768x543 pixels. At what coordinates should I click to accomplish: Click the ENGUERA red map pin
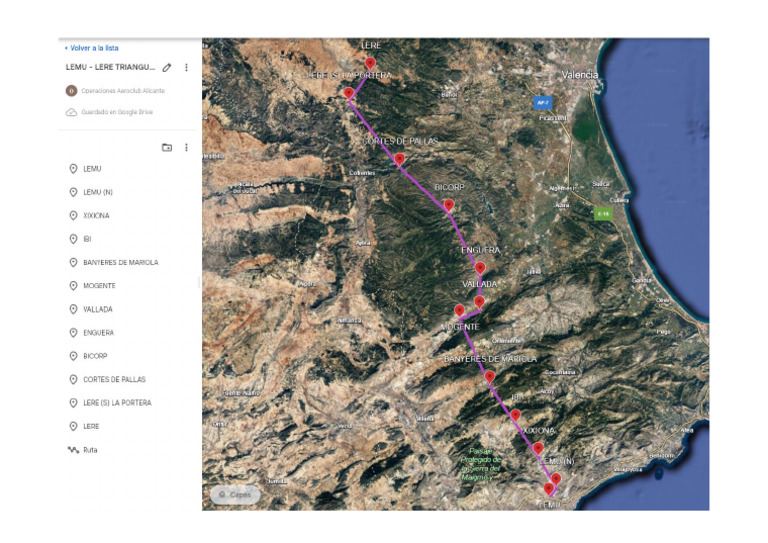[x=480, y=268]
